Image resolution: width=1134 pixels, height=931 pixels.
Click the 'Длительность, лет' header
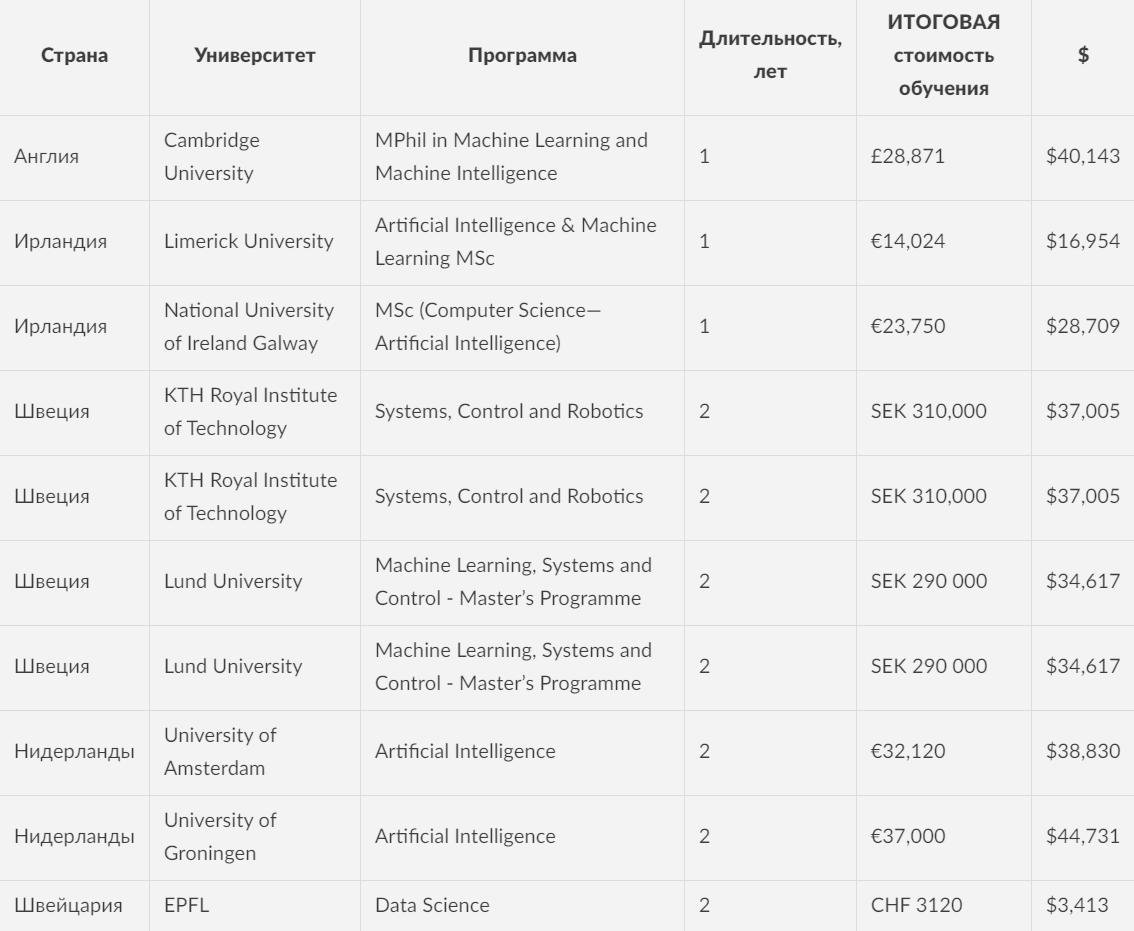coord(770,56)
